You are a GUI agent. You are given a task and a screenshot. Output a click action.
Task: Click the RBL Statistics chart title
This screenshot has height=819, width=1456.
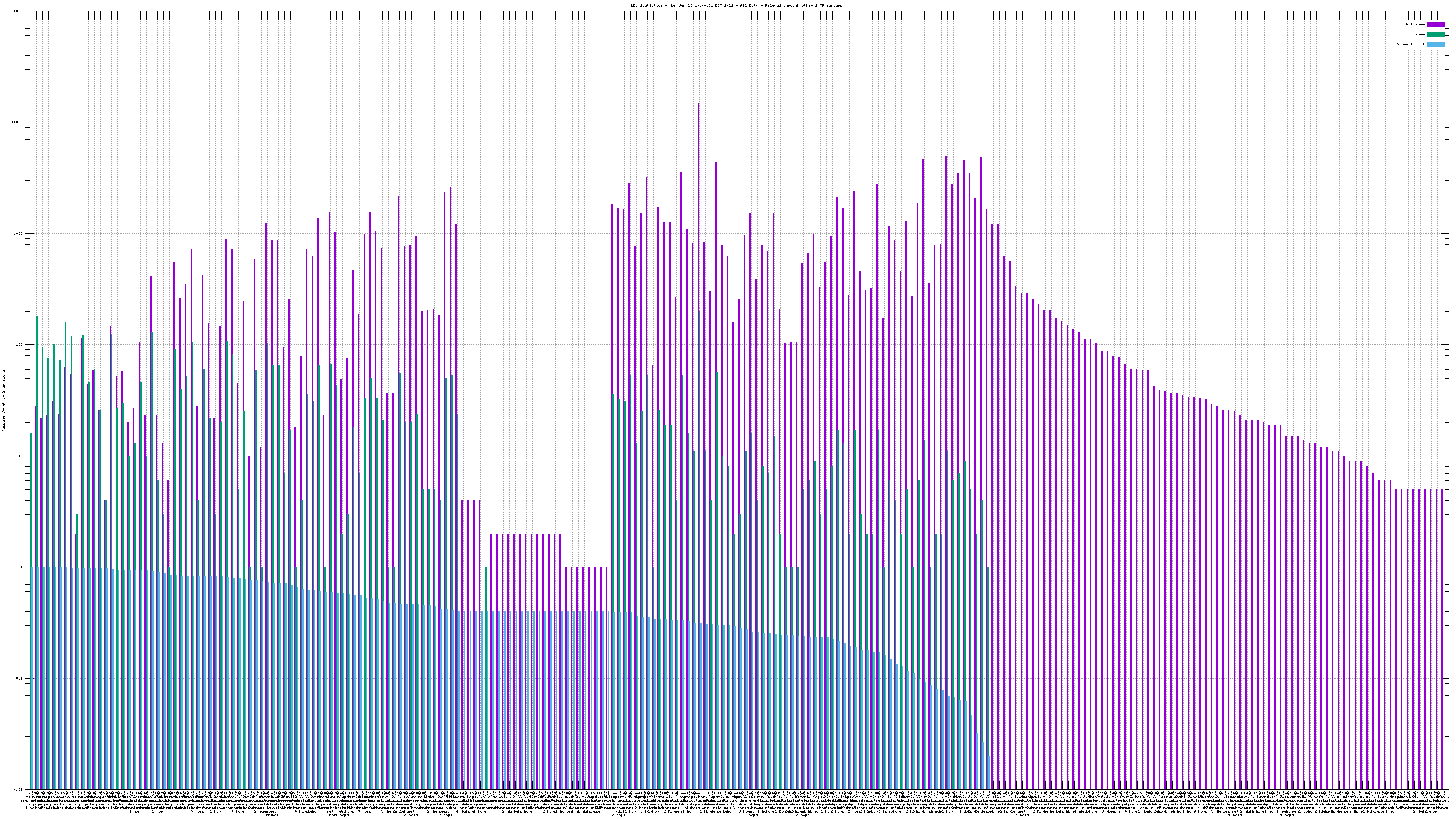tap(736, 5)
